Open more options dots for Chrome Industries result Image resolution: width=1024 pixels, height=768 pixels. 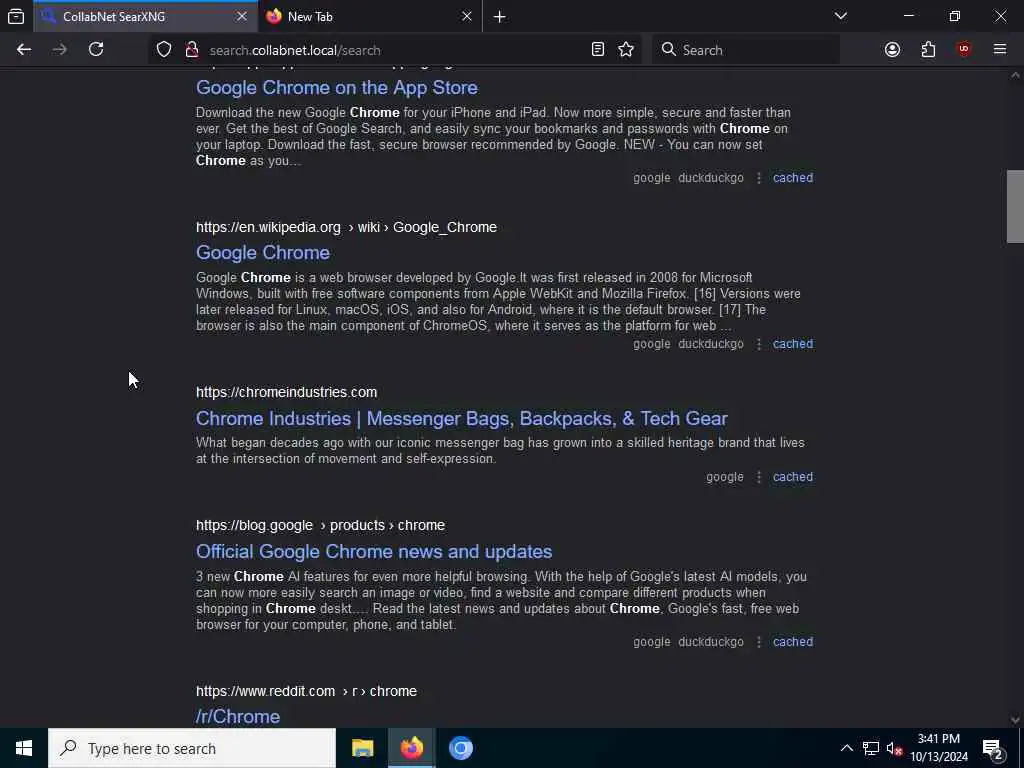(758, 477)
